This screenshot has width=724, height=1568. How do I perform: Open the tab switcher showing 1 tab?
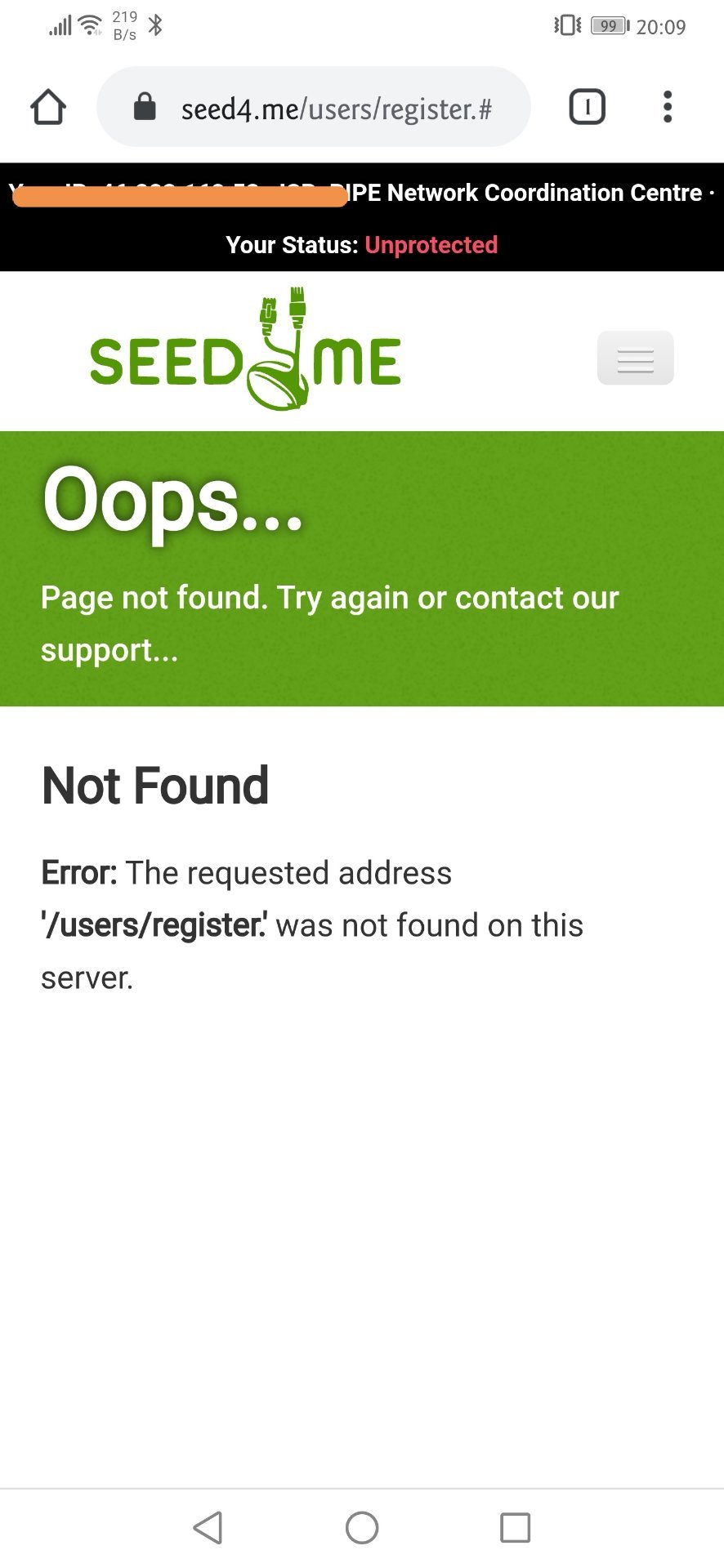[587, 107]
